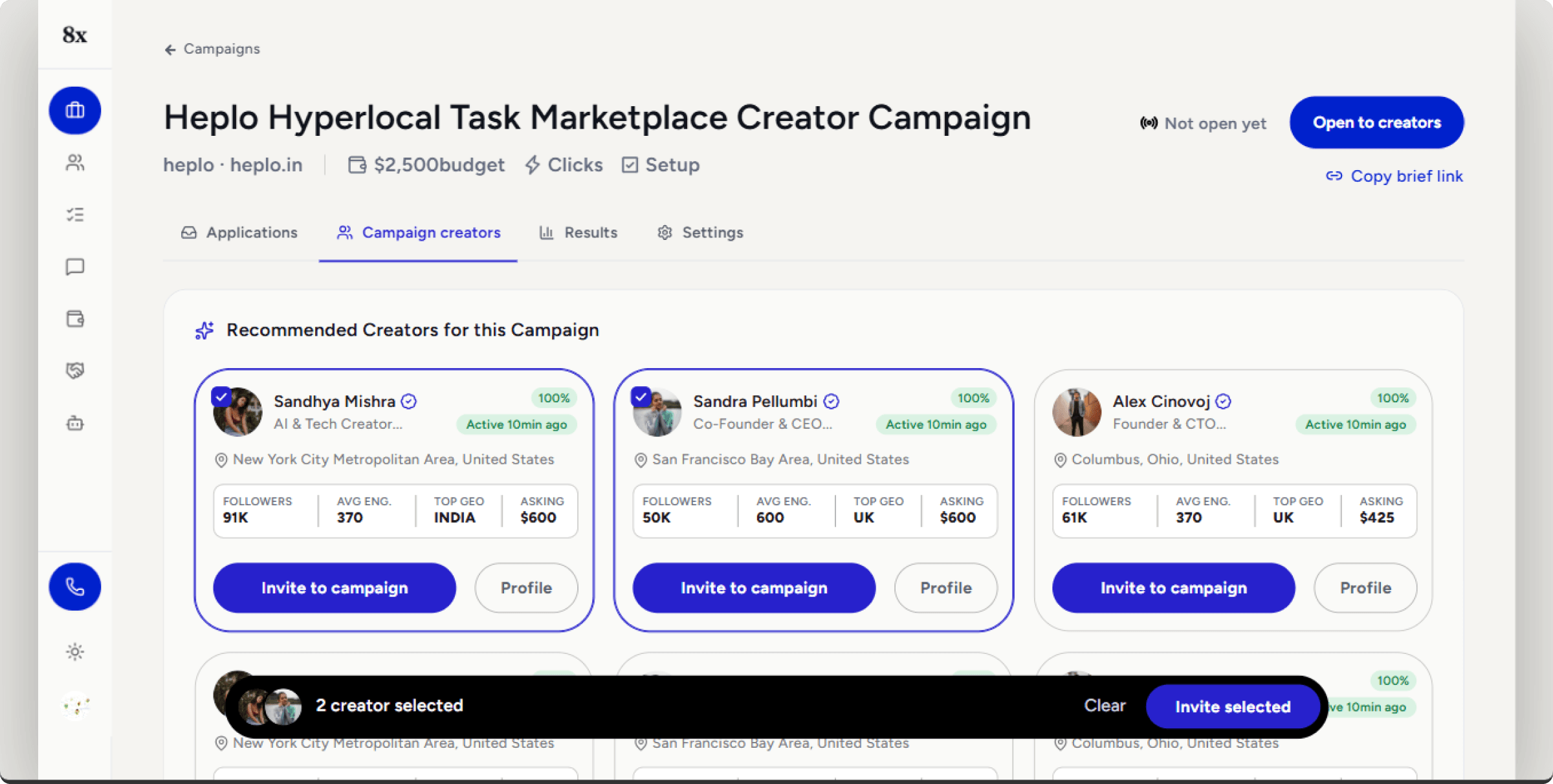
Task: Click Sandhya Mishra's 100% match badge
Action: tap(554, 398)
